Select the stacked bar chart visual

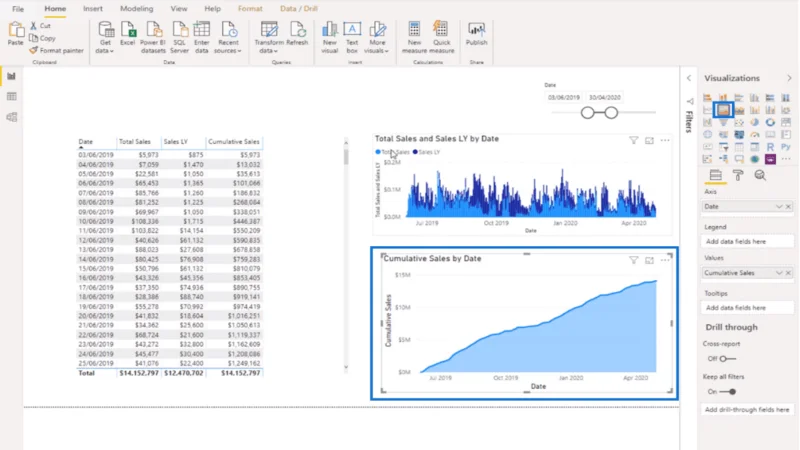707,97
